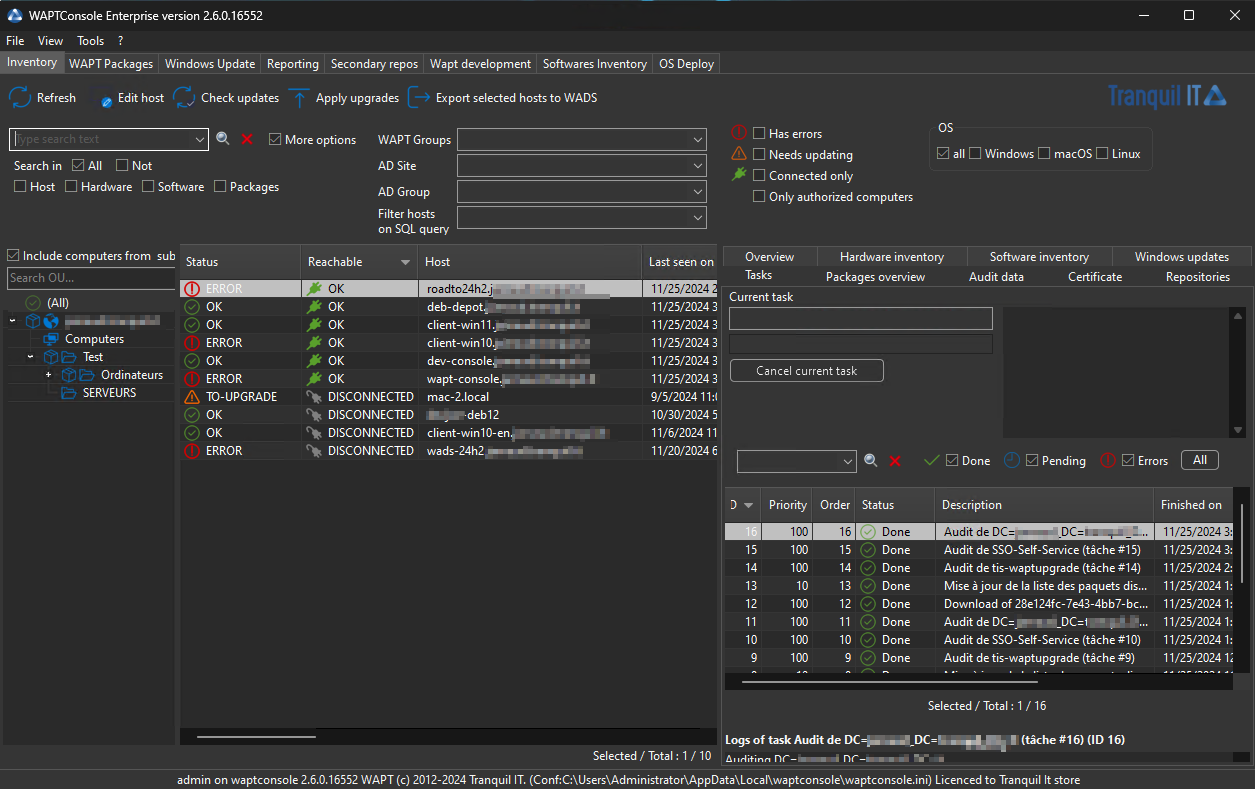Enable the Not checkbox

coord(122,166)
